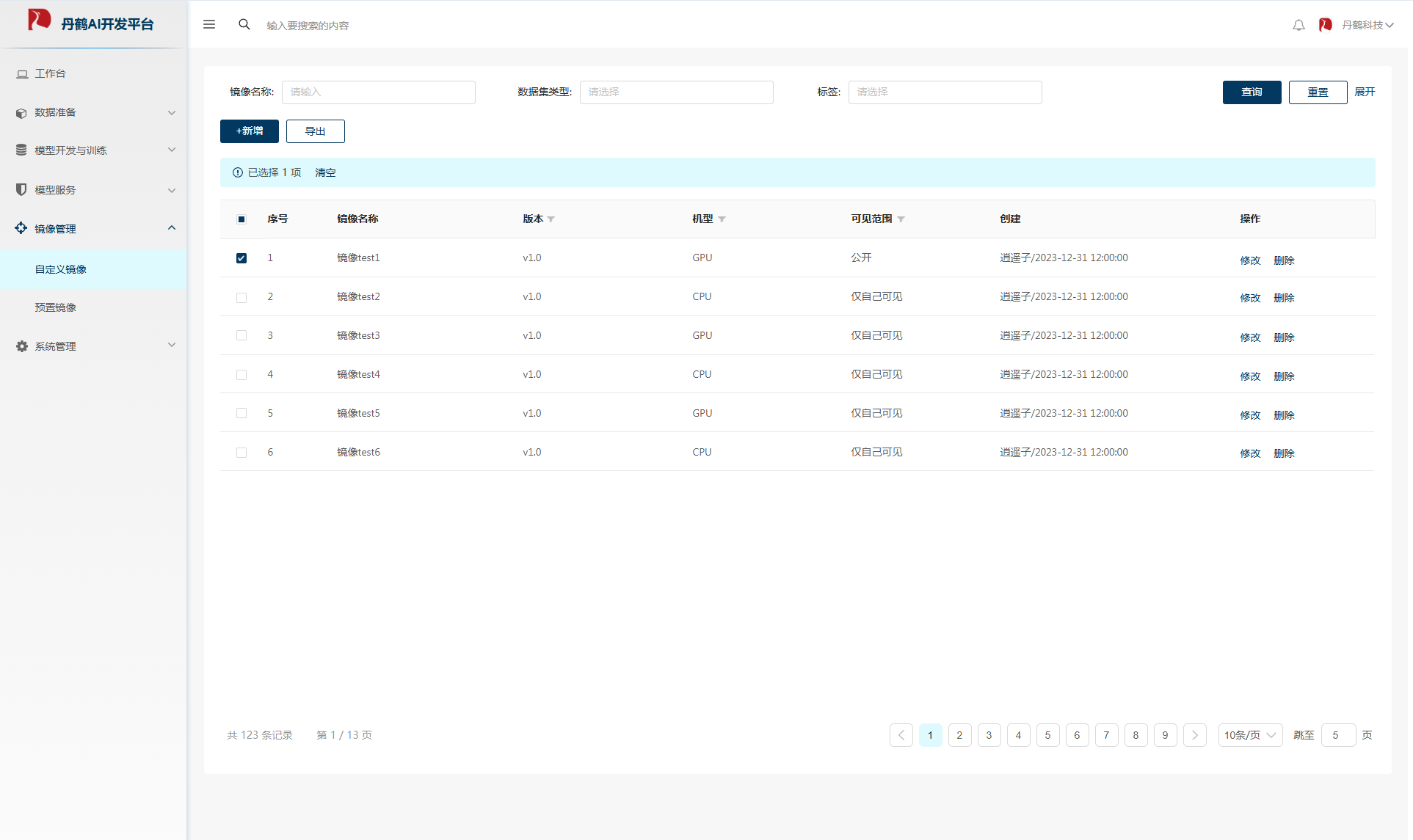This screenshot has width=1413, height=840.
Task: Go to next page arrow
Action: click(1195, 735)
